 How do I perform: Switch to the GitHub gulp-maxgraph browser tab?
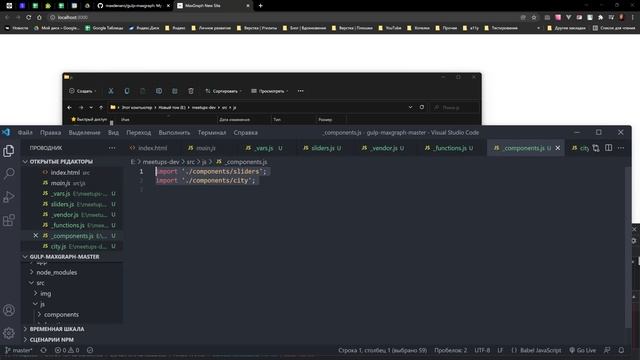point(133,6)
